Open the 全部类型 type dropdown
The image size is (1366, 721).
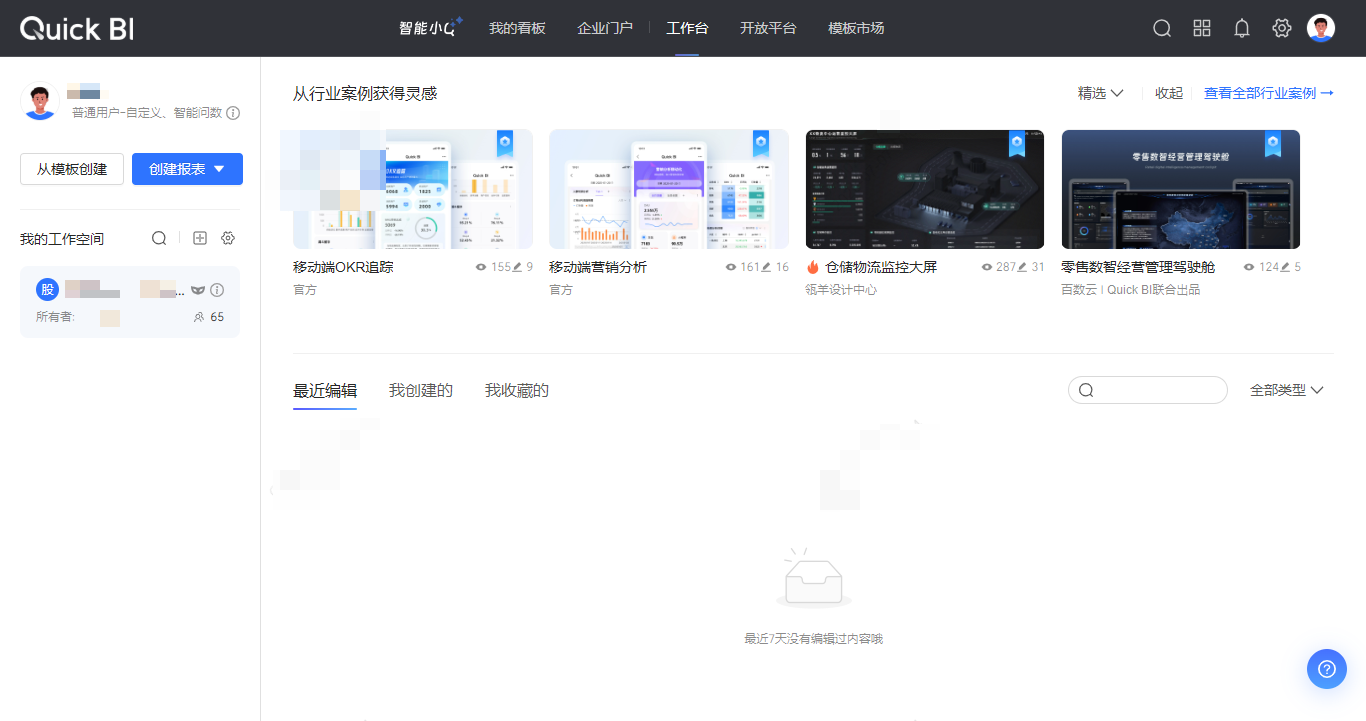1287,390
